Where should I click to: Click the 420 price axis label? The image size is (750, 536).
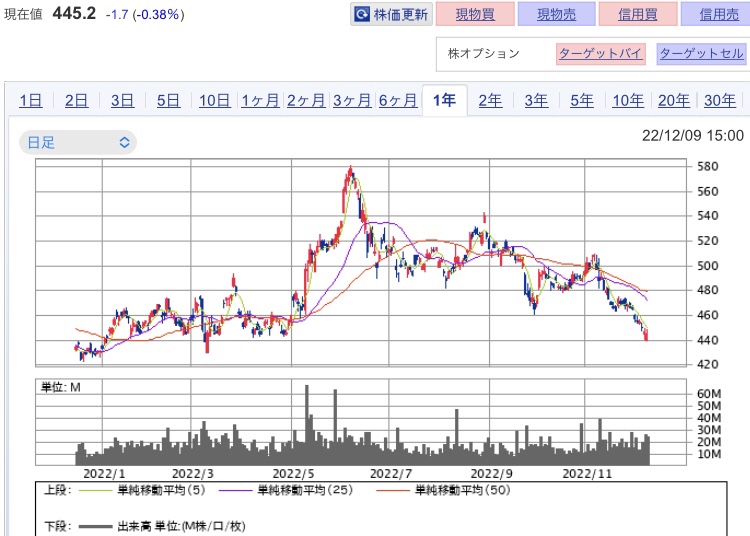pyautogui.click(x=707, y=364)
